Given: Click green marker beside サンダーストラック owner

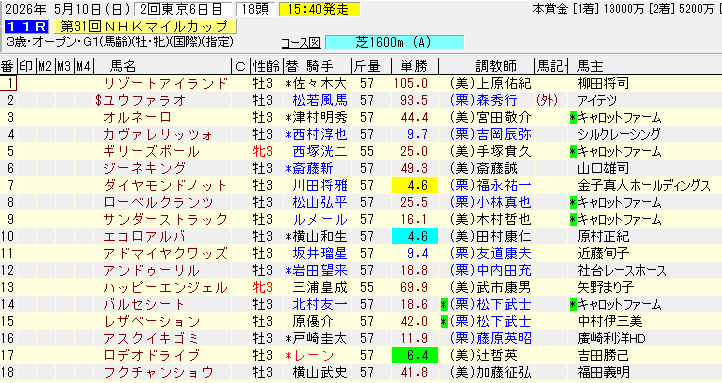Looking at the screenshot, I should pos(573,220).
